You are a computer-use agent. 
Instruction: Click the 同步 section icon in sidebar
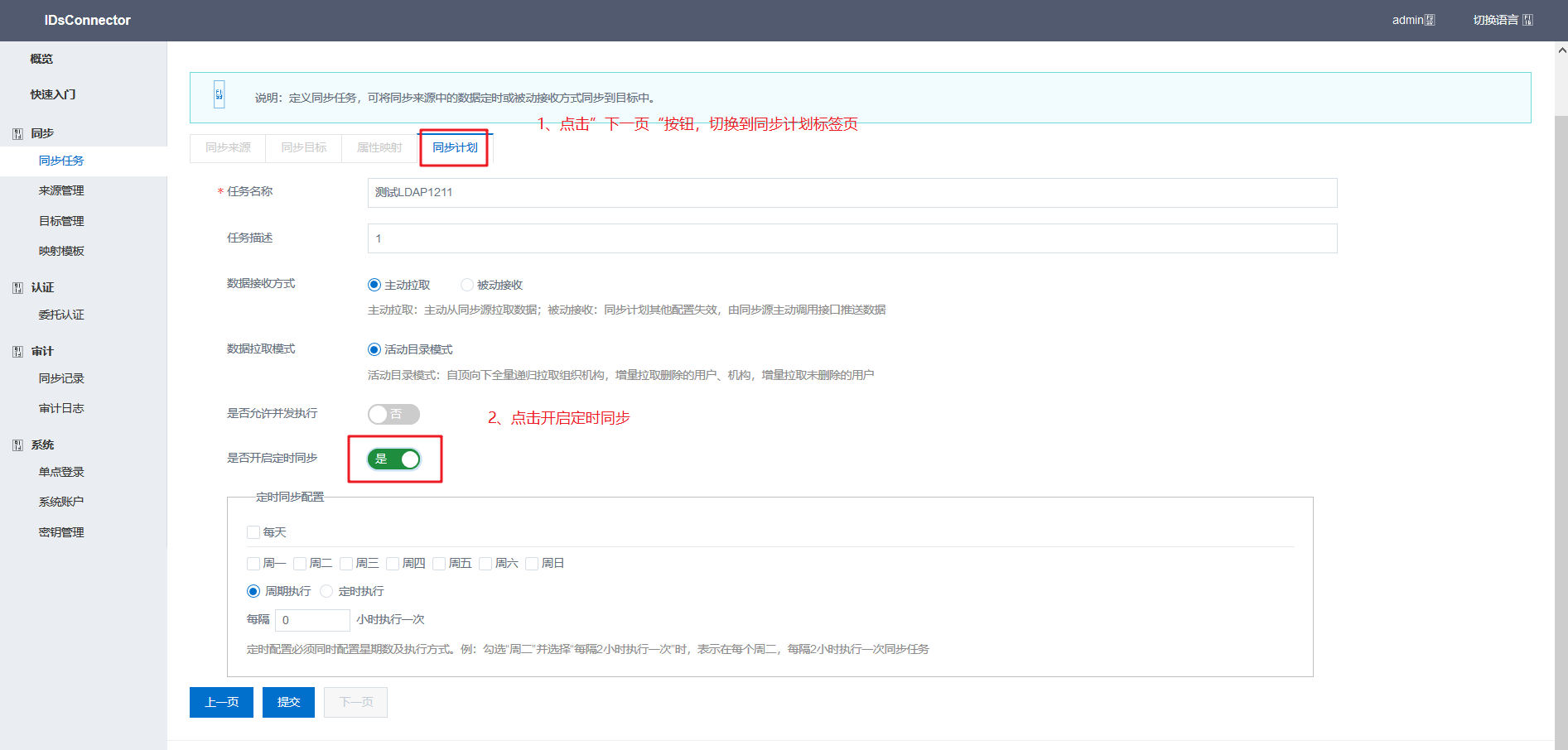(17, 133)
